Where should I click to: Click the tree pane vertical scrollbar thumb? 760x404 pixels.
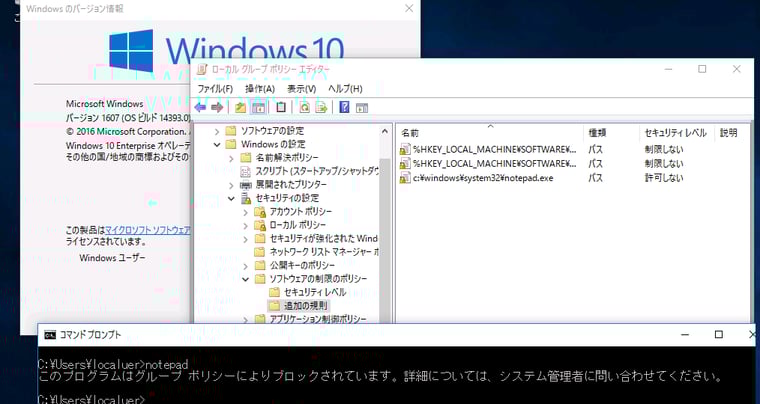(x=385, y=242)
